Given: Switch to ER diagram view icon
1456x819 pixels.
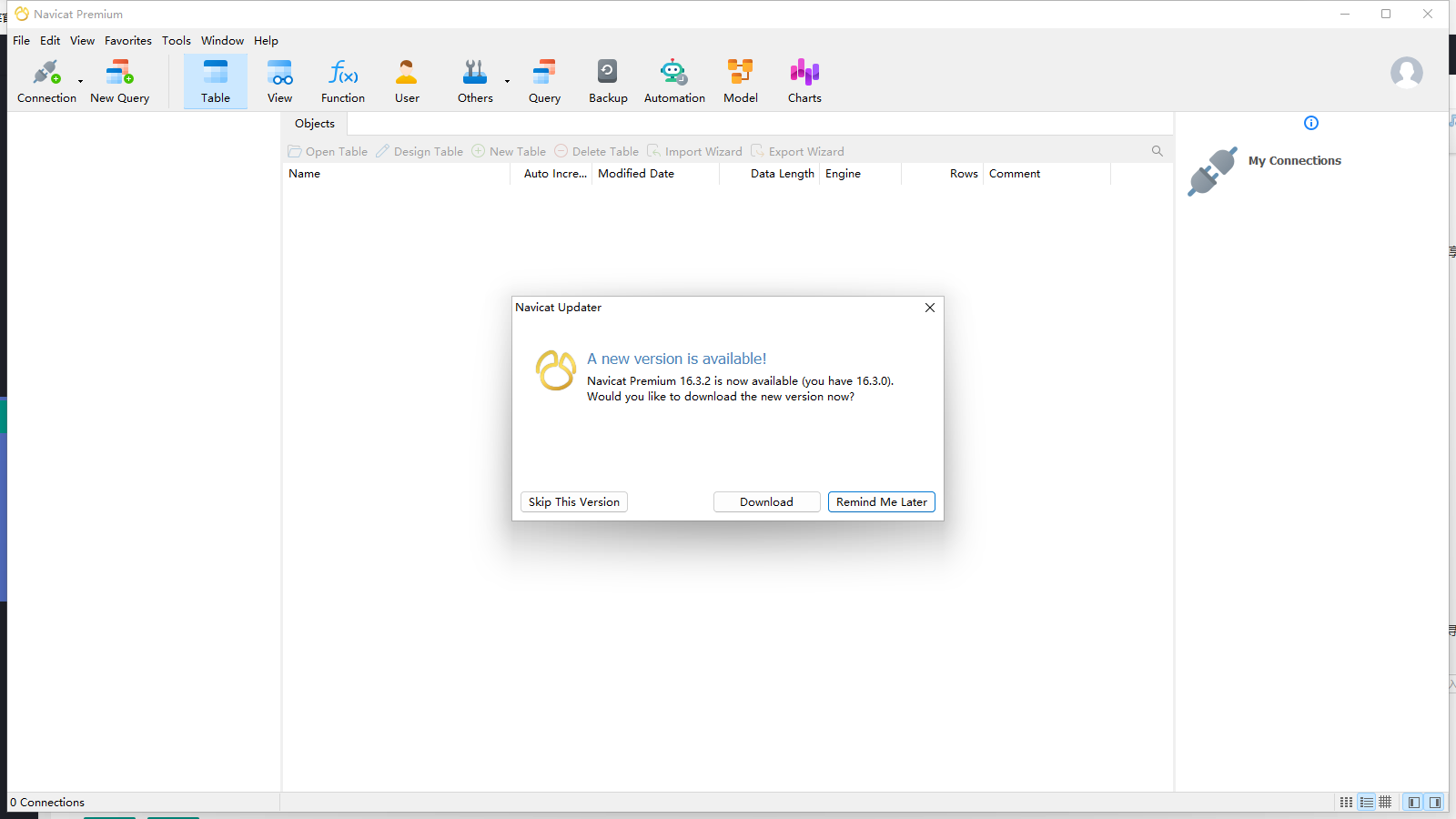Looking at the screenshot, I should click(1385, 803).
